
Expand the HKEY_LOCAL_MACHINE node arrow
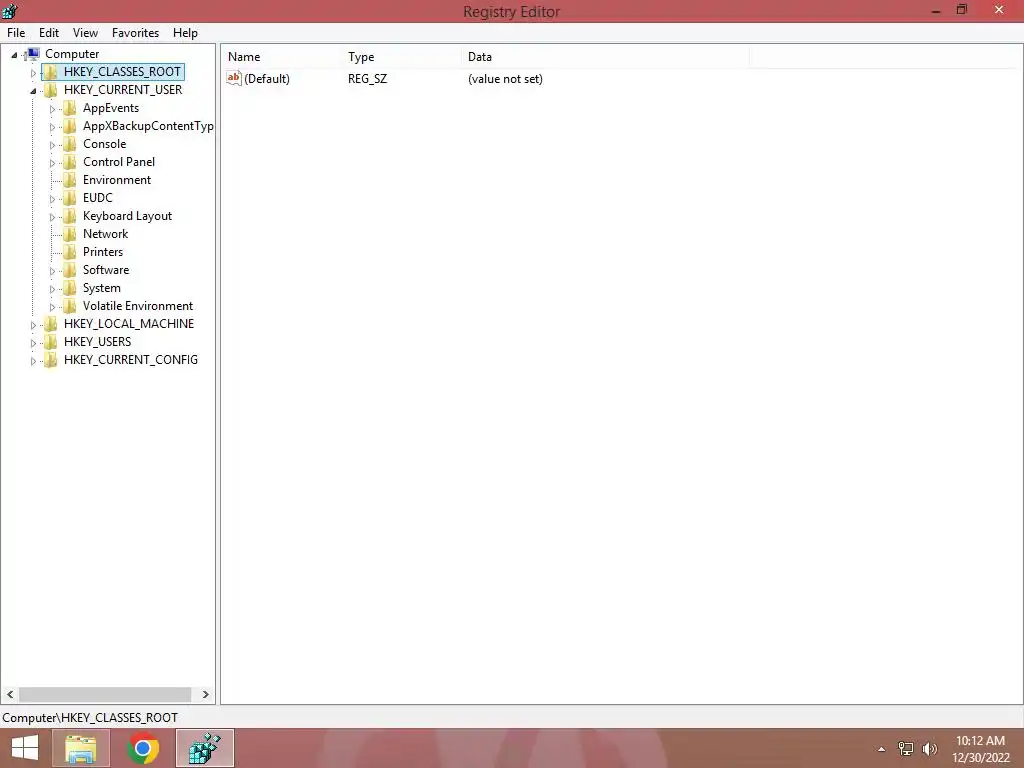click(33, 325)
